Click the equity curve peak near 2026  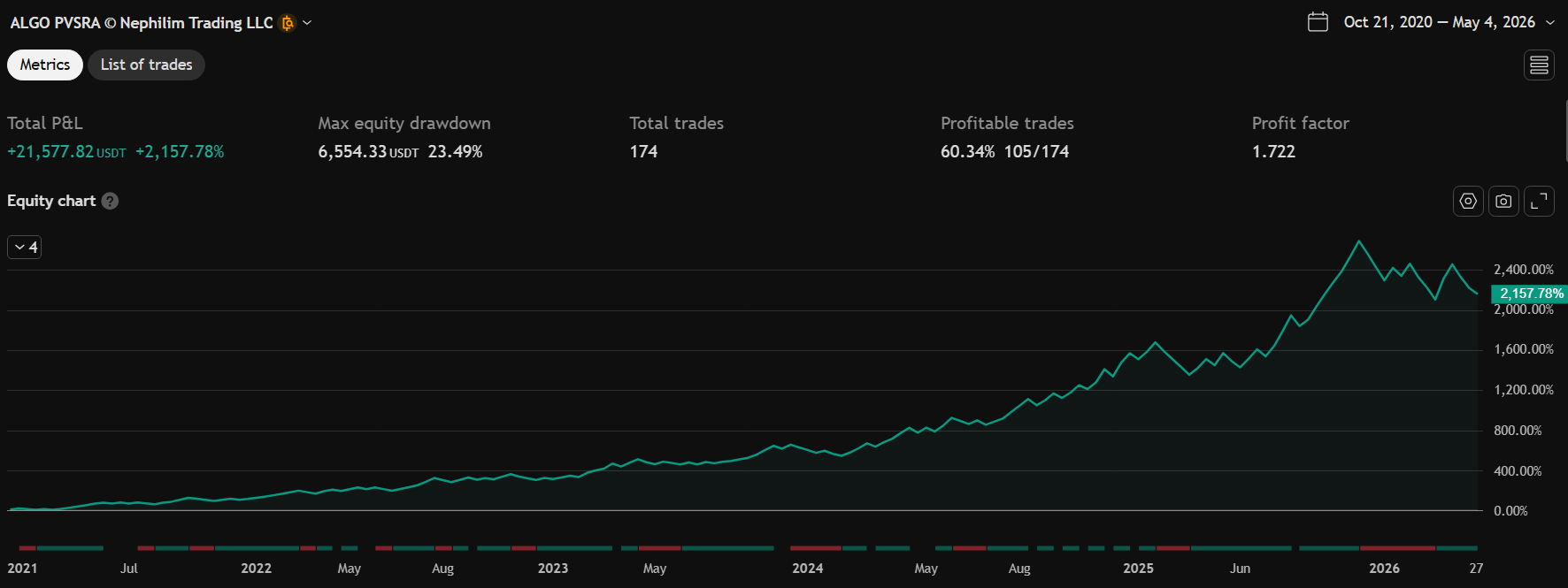pos(1359,241)
